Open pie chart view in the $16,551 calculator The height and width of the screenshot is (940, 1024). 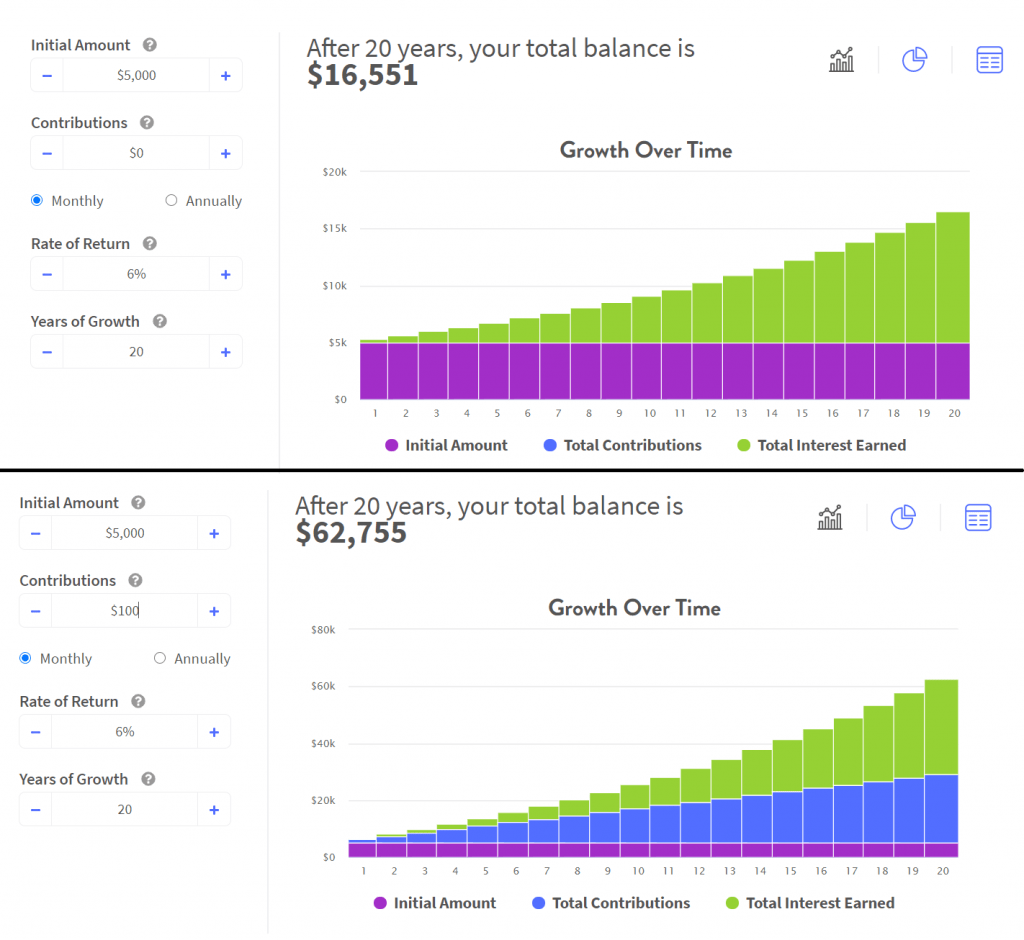tap(914, 60)
